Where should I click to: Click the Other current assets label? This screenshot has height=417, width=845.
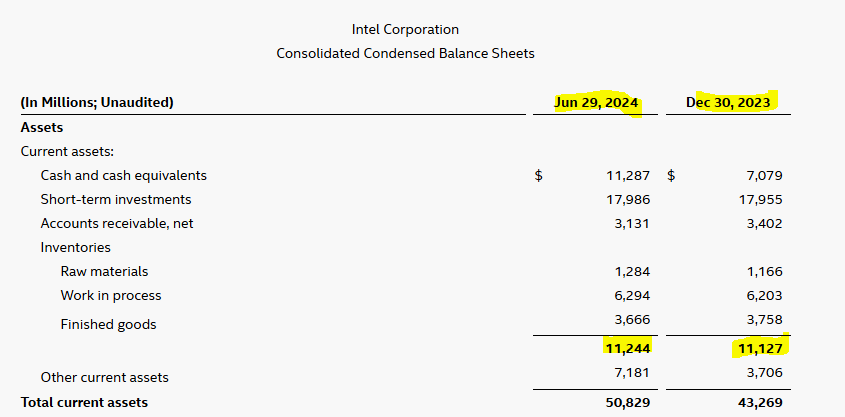(x=105, y=377)
